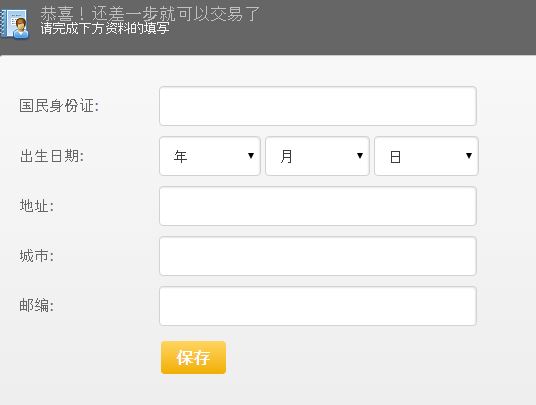
Task: Click the 请完成下方资料的填写 subtitle text
Action: tap(105, 28)
